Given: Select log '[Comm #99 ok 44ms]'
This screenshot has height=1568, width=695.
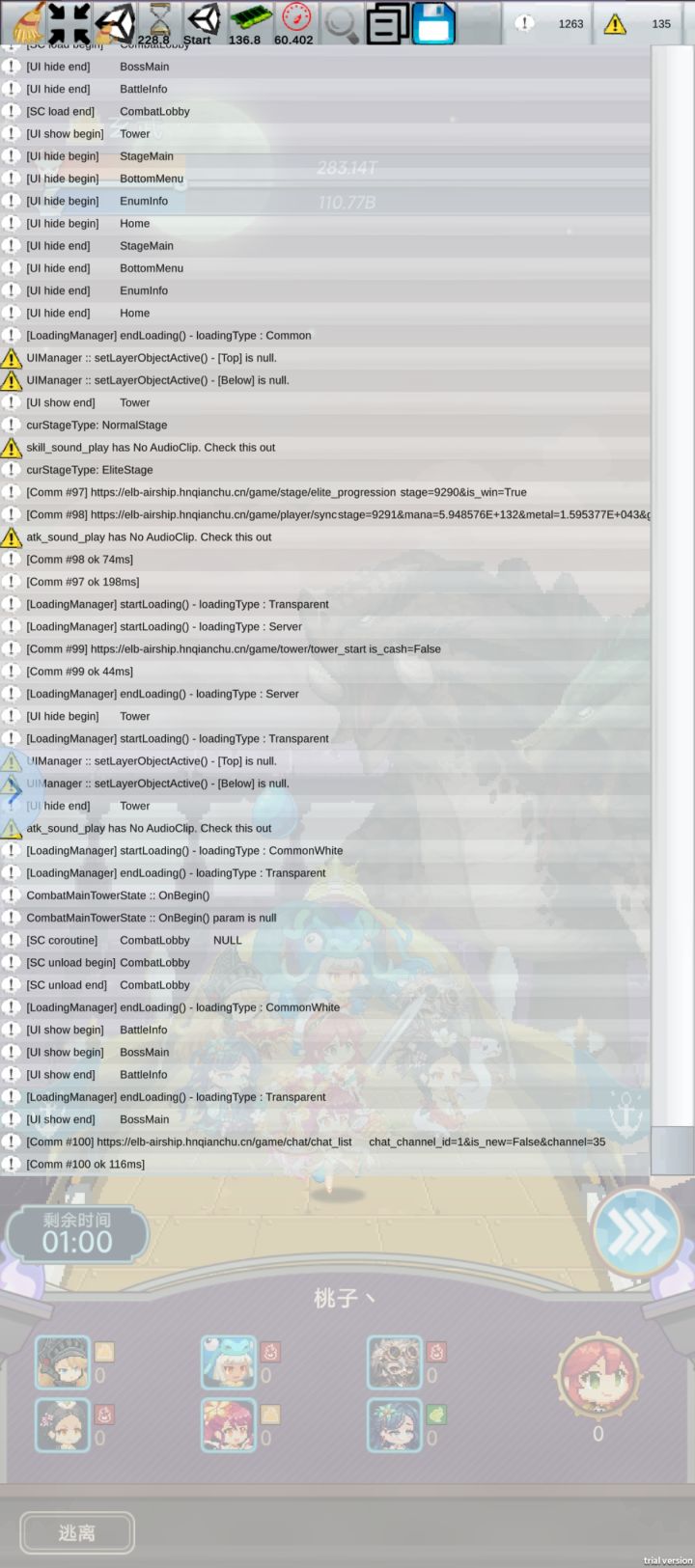Looking at the screenshot, I should click(325, 672).
